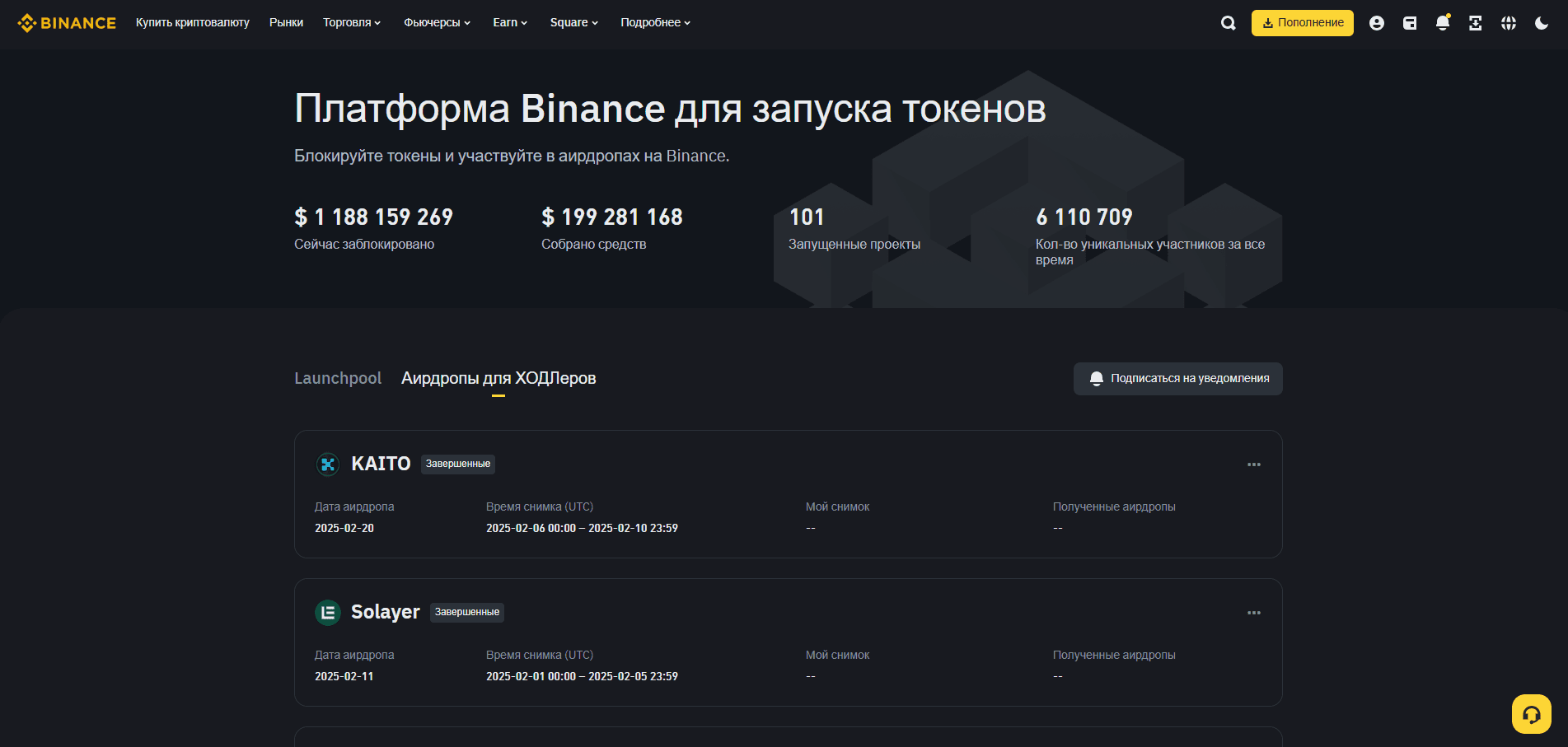Open the Рынки menu item

(x=286, y=23)
